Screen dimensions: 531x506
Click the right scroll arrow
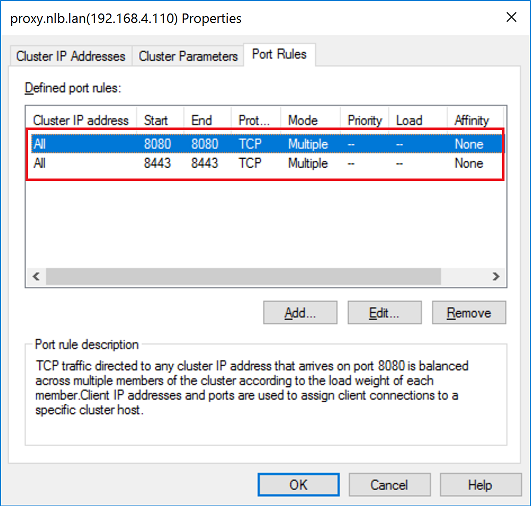click(x=496, y=276)
